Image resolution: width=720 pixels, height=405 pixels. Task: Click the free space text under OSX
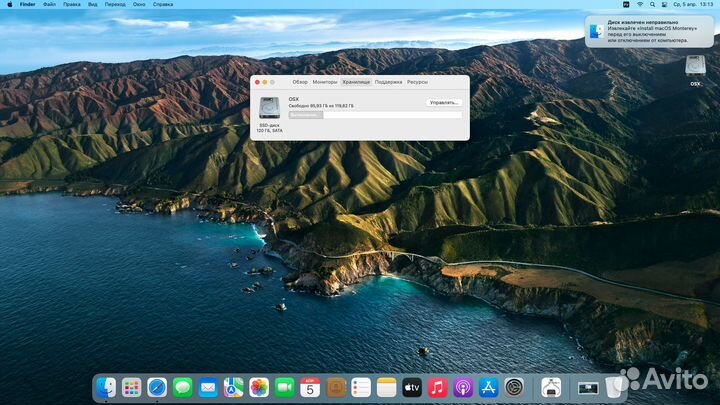point(321,106)
